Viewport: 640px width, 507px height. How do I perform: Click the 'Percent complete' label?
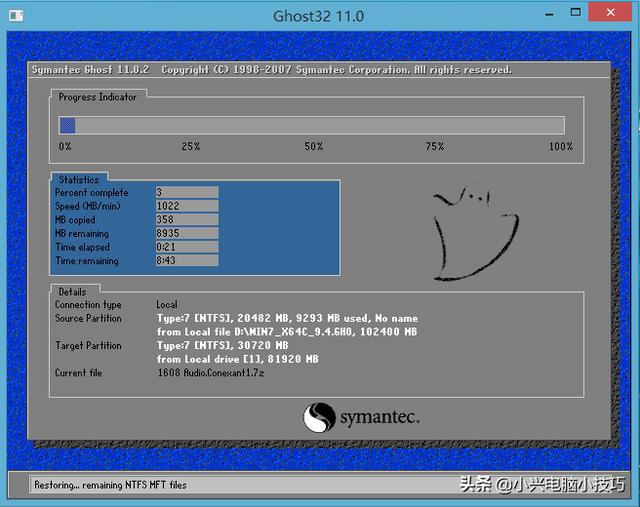pyautogui.click(x=91, y=193)
